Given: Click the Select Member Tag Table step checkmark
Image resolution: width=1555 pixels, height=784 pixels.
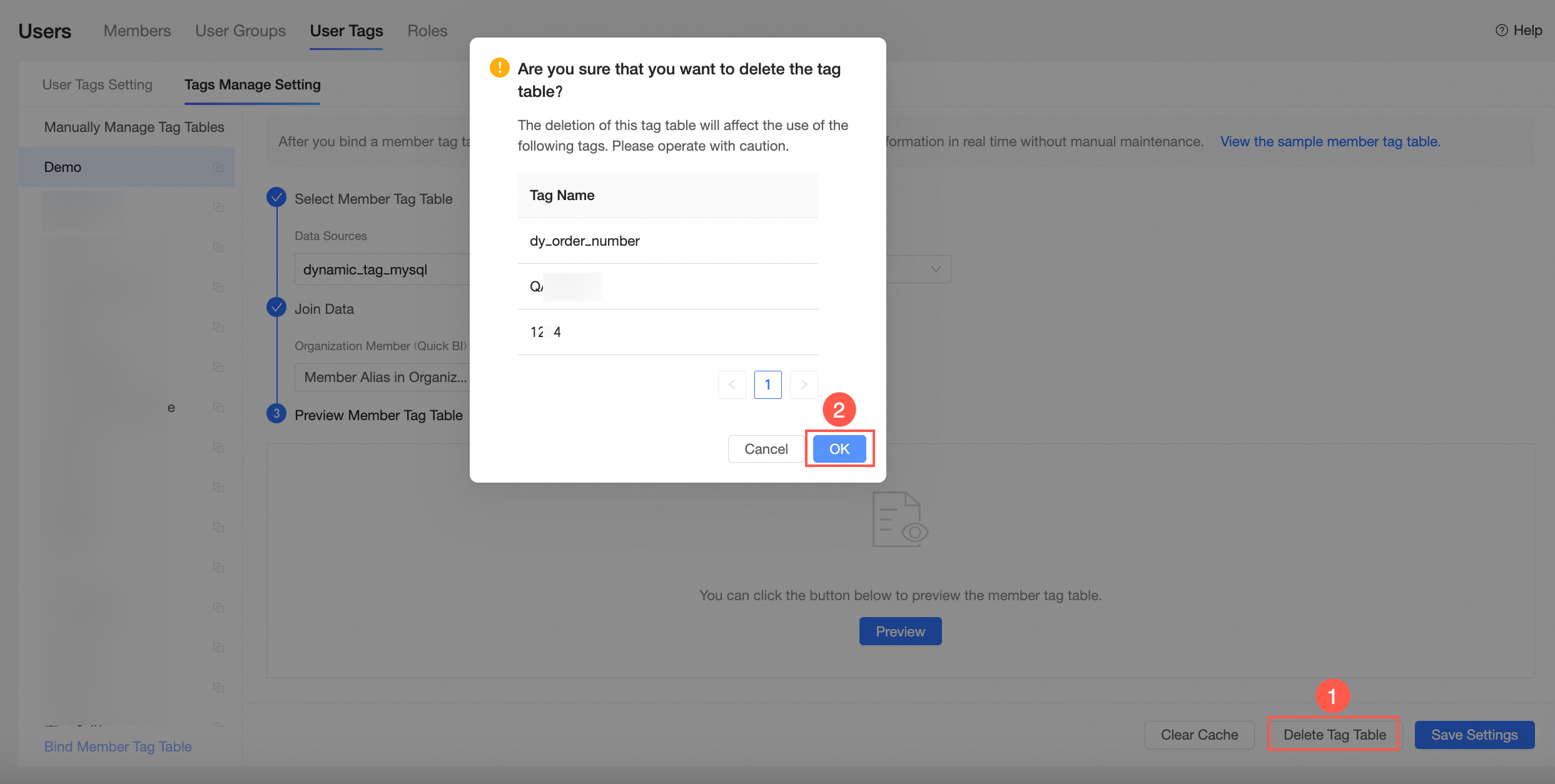Looking at the screenshot, I should point(276,198).
